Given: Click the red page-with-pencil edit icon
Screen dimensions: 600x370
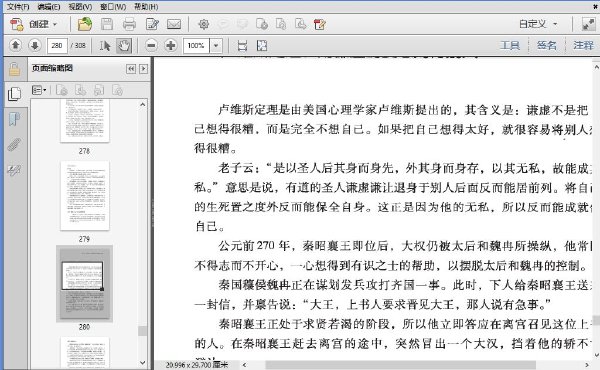Looking at the screenshot, I should (320, 24).
